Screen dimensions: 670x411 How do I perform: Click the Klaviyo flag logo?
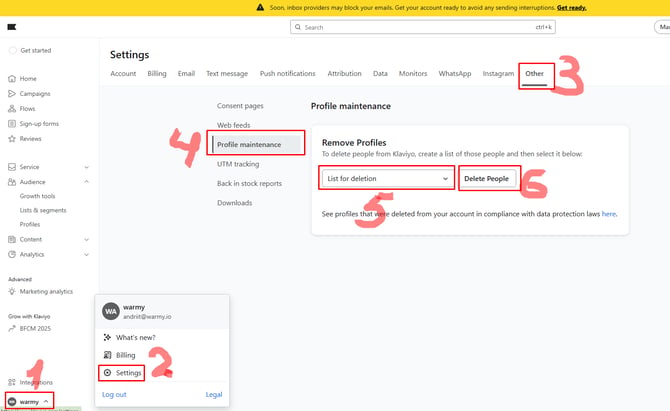tap(12, 27)
